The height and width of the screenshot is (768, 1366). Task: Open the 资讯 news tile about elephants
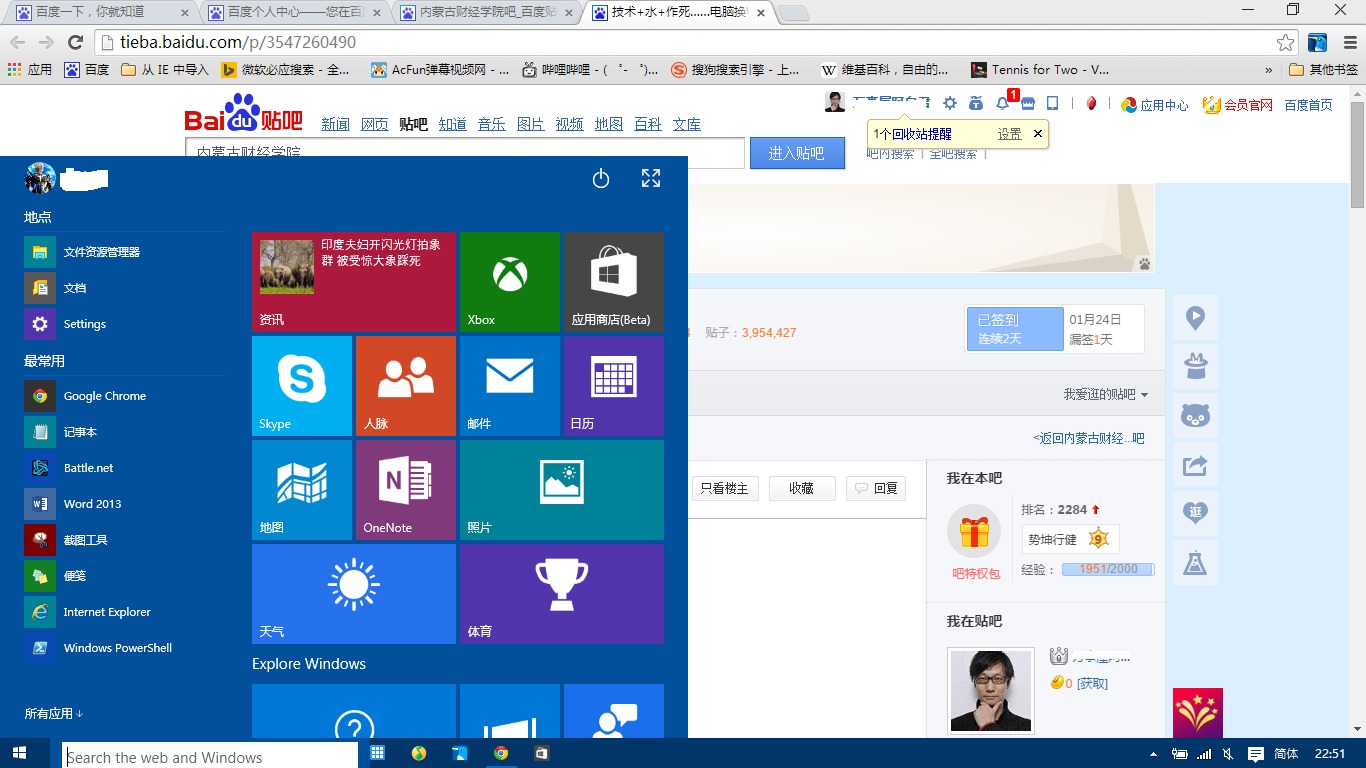[x=354, y=282]
